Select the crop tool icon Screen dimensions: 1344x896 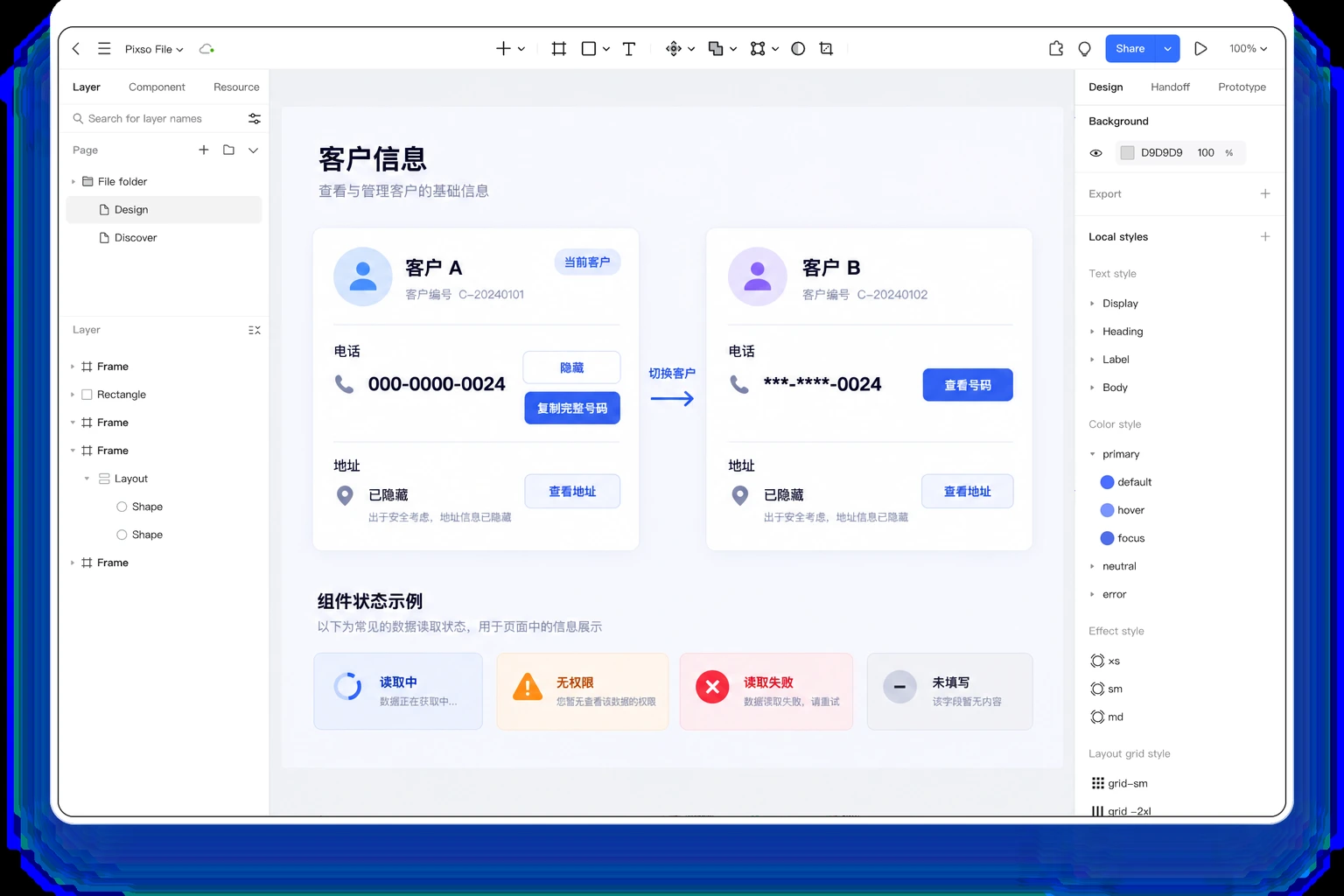click(x=826, y=49)
